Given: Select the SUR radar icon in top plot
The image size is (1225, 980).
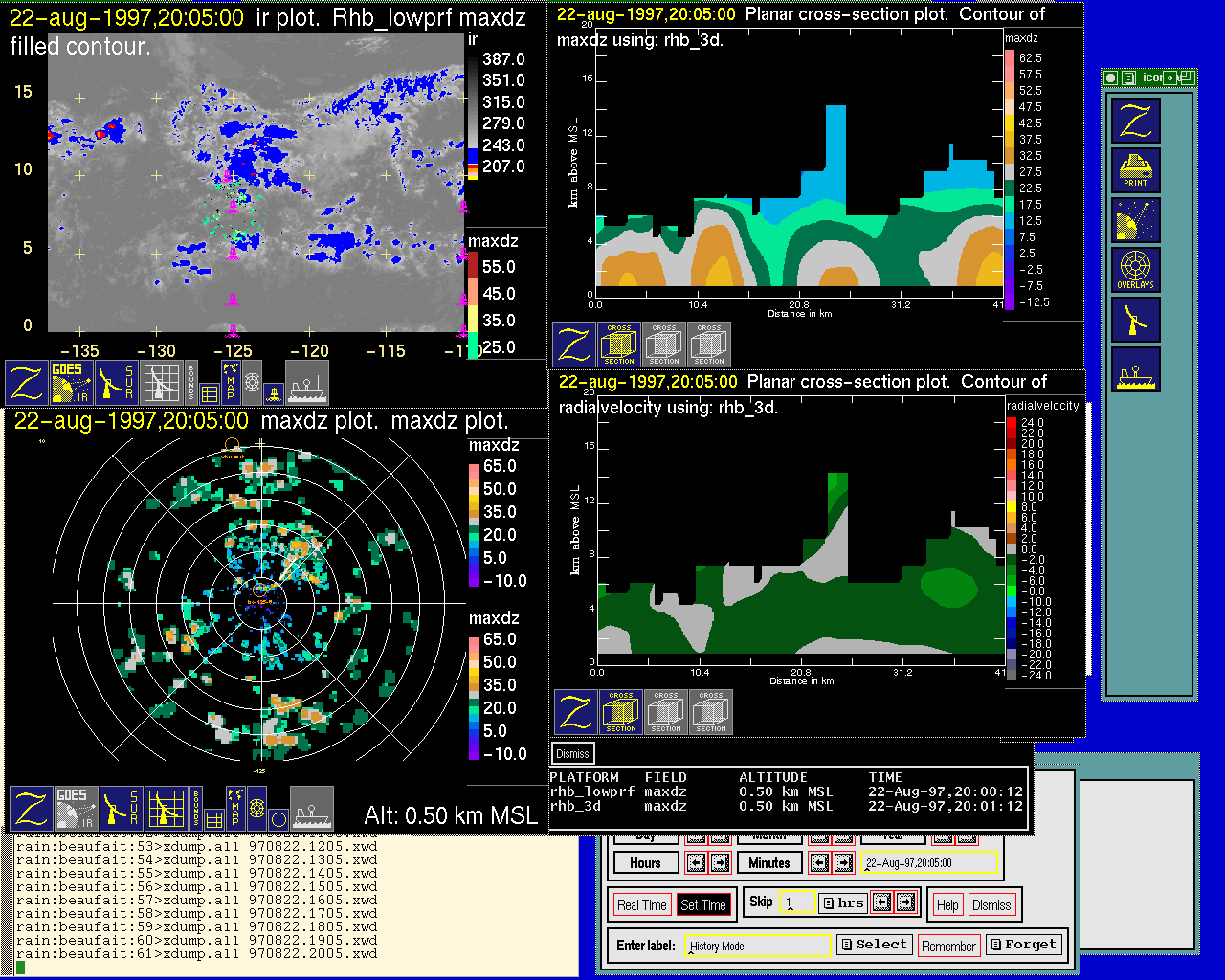Looking at the screenshot, I should (118, 382).
